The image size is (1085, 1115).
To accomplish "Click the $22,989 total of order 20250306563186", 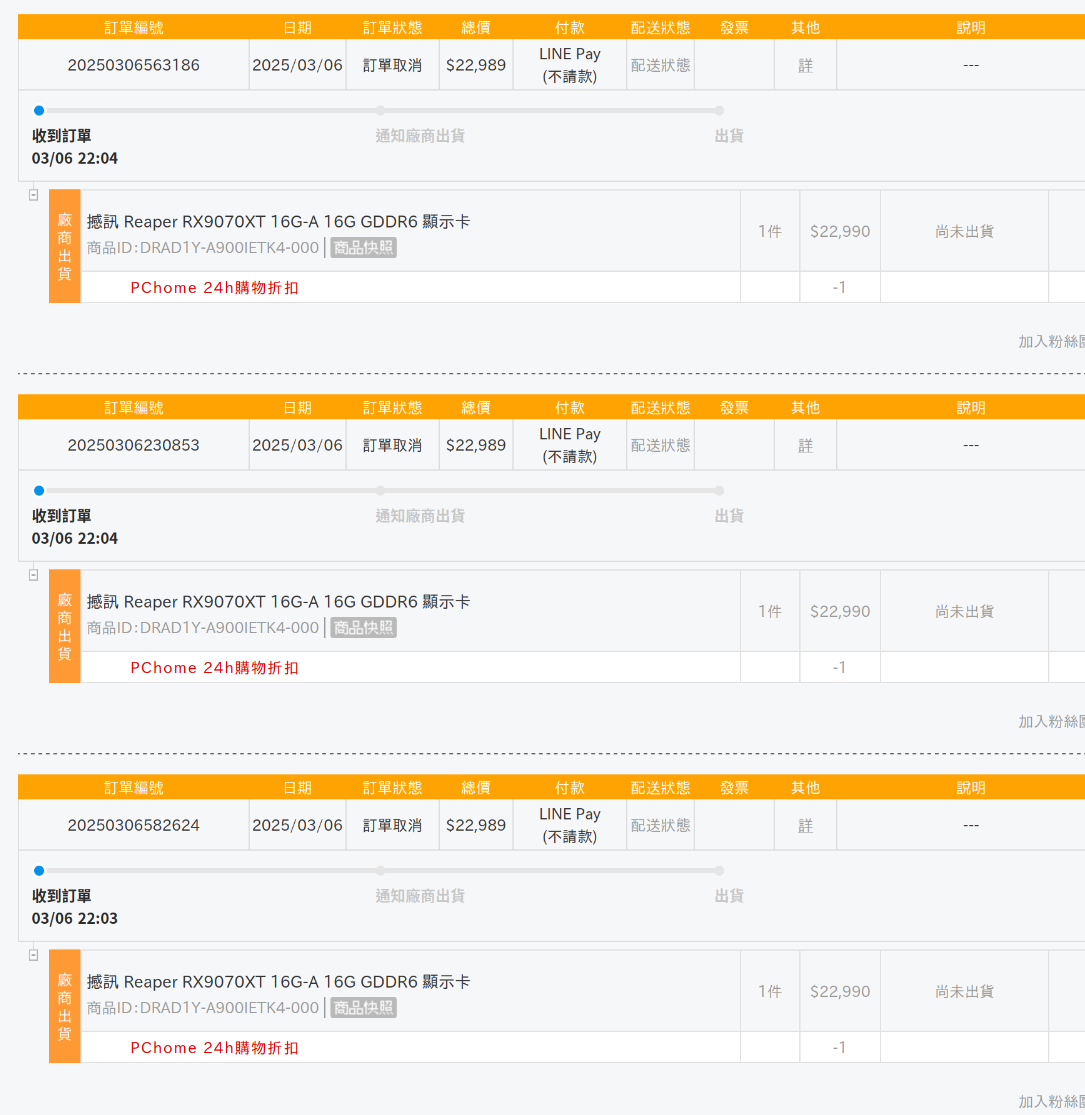I will click(476, 65).
